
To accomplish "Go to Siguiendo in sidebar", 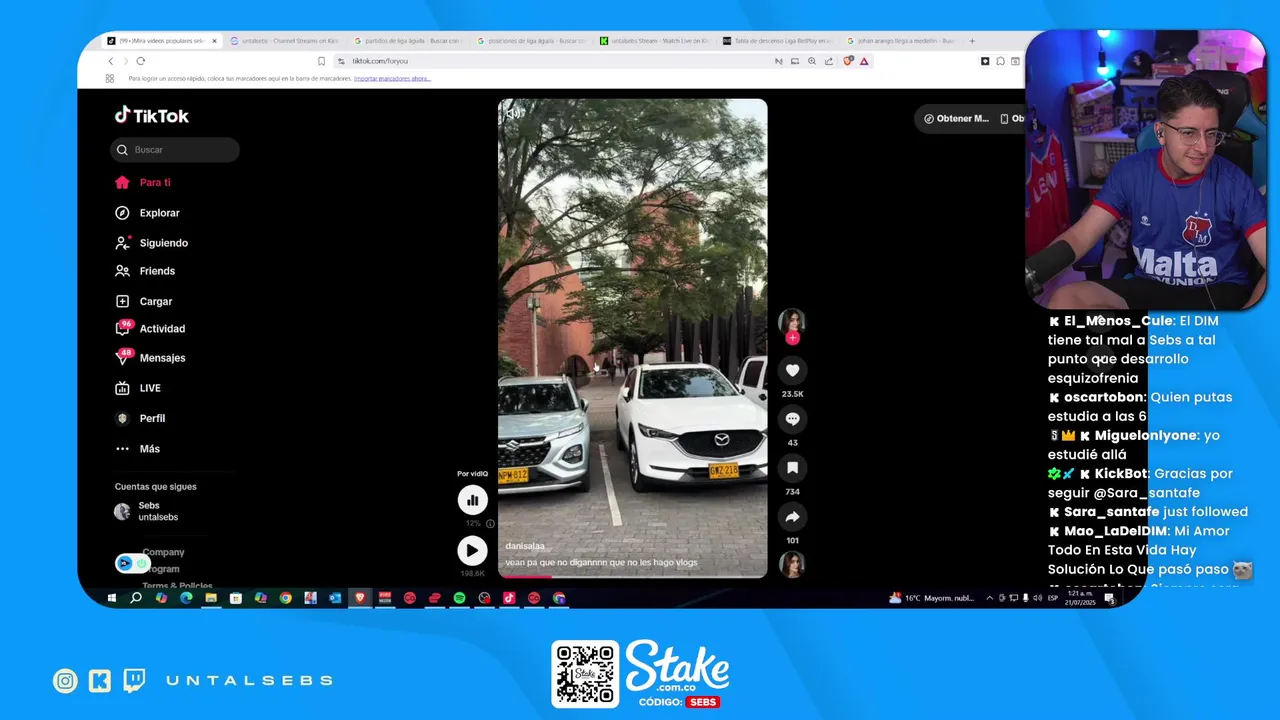I will [x=151, y=243].
